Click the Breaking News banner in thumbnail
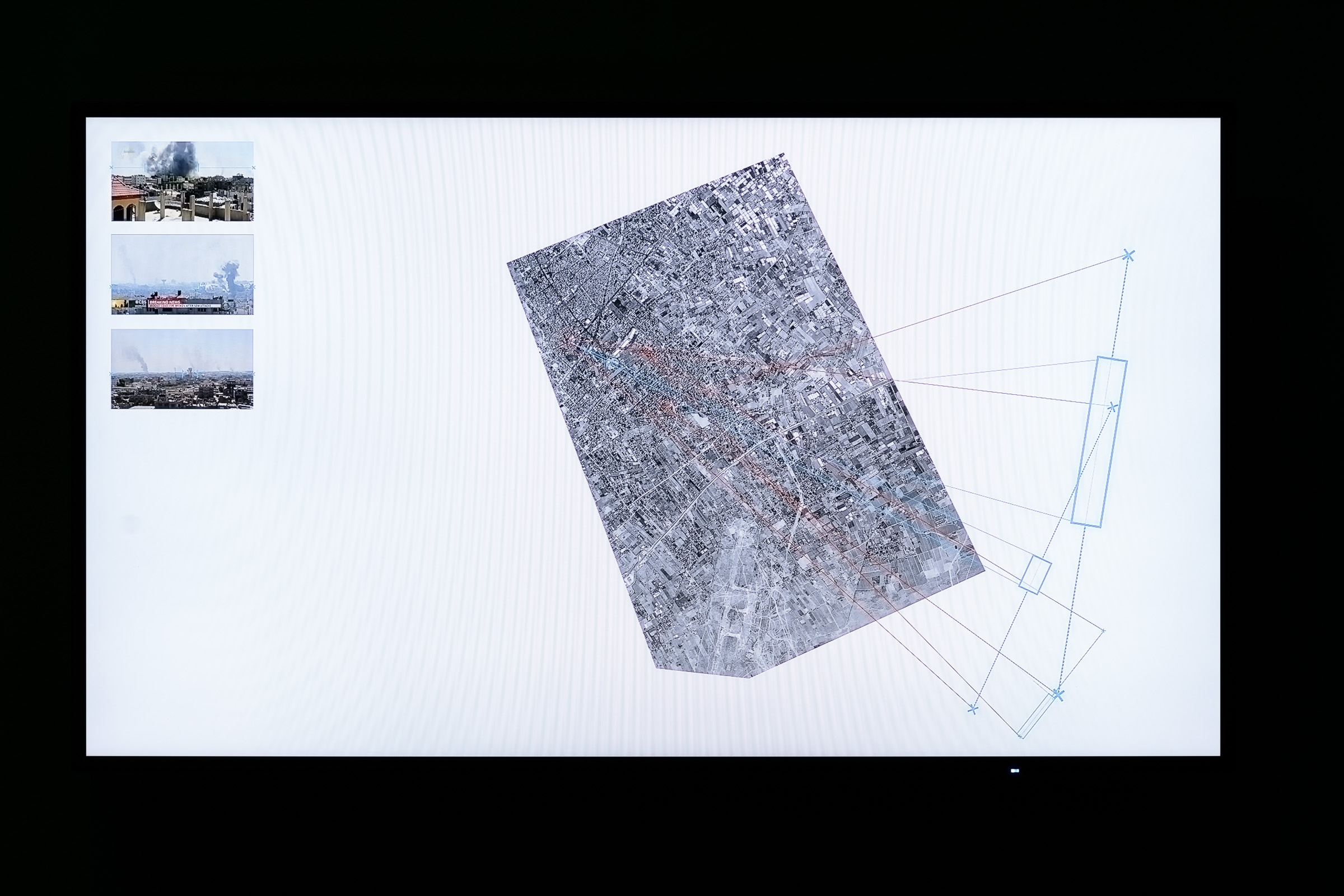 click(165, 302)
